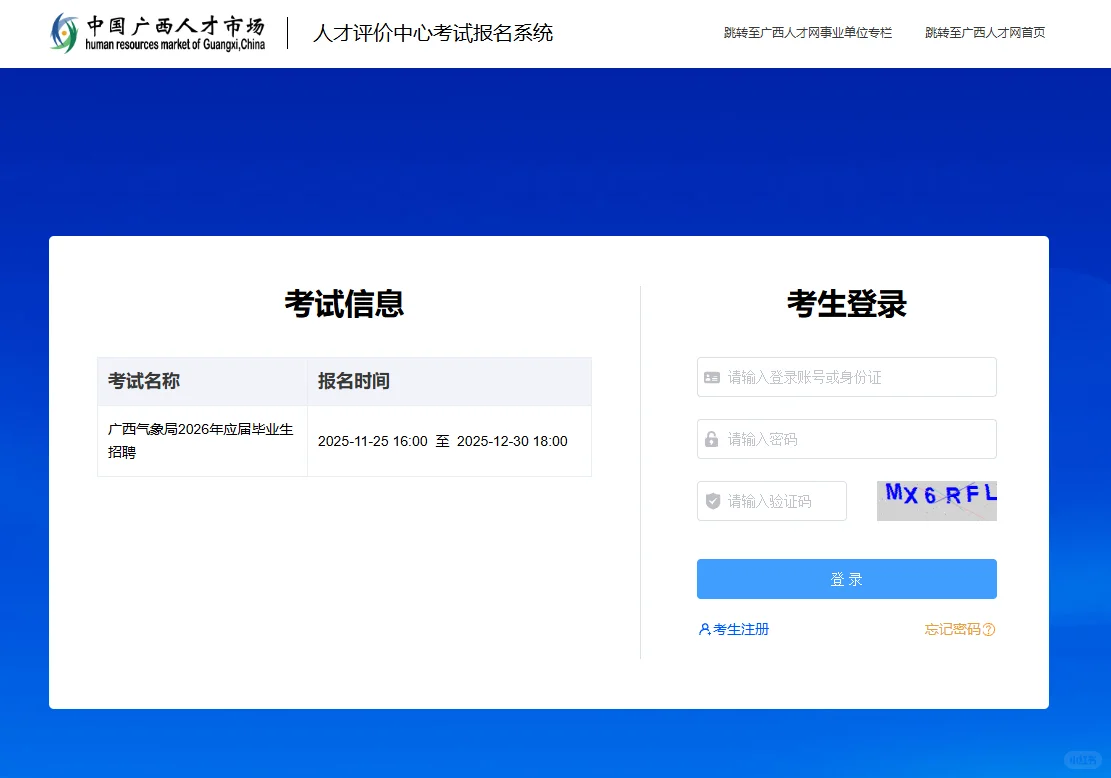The width and height of the screenshot is (1111, 778).
Task: Click the captcha image showing MX6RFL
Action: pyautogui.click(x=937, y=501)
